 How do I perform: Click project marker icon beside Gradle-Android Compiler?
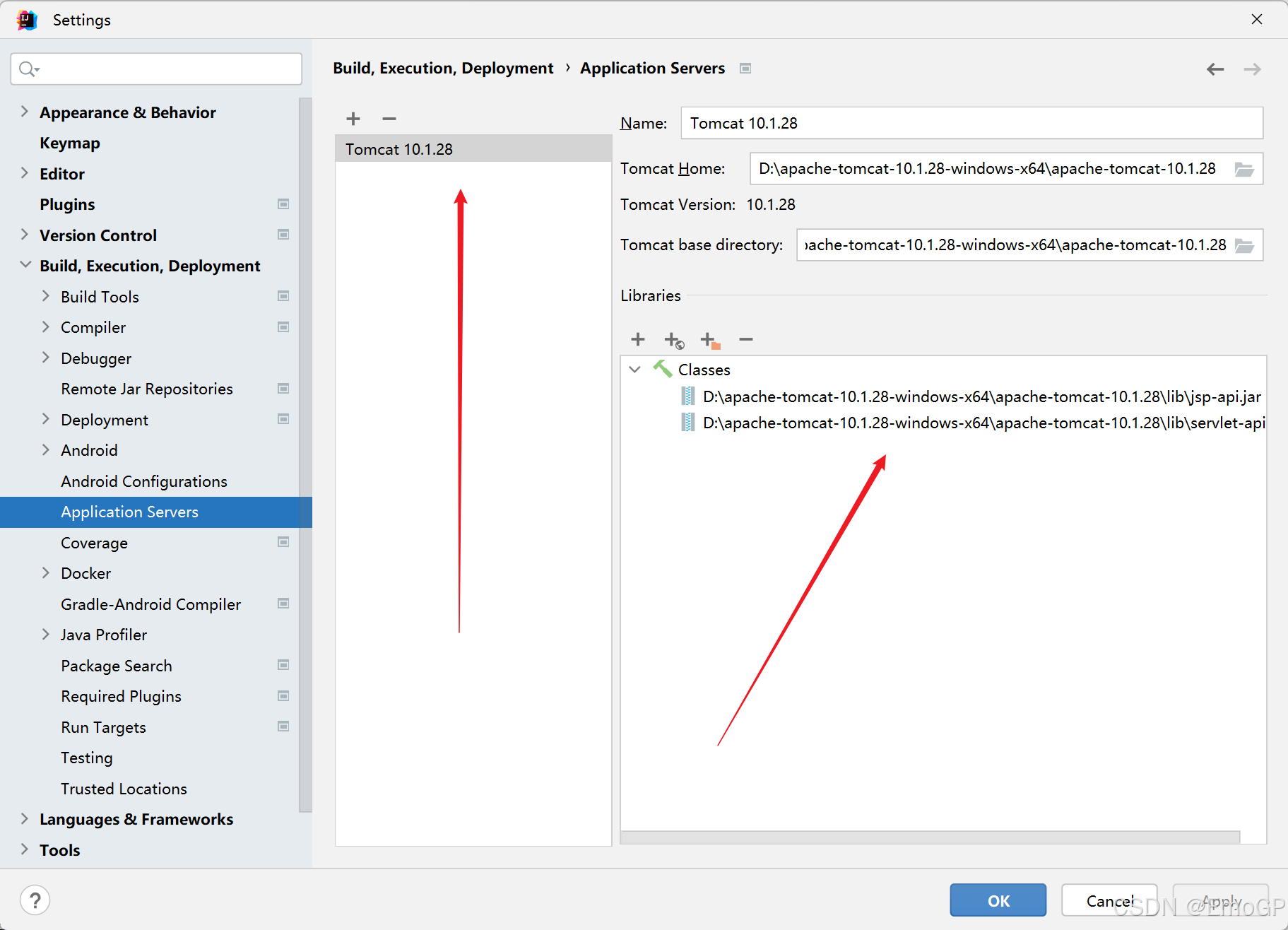pyautogui.click(x=283, y=604)
